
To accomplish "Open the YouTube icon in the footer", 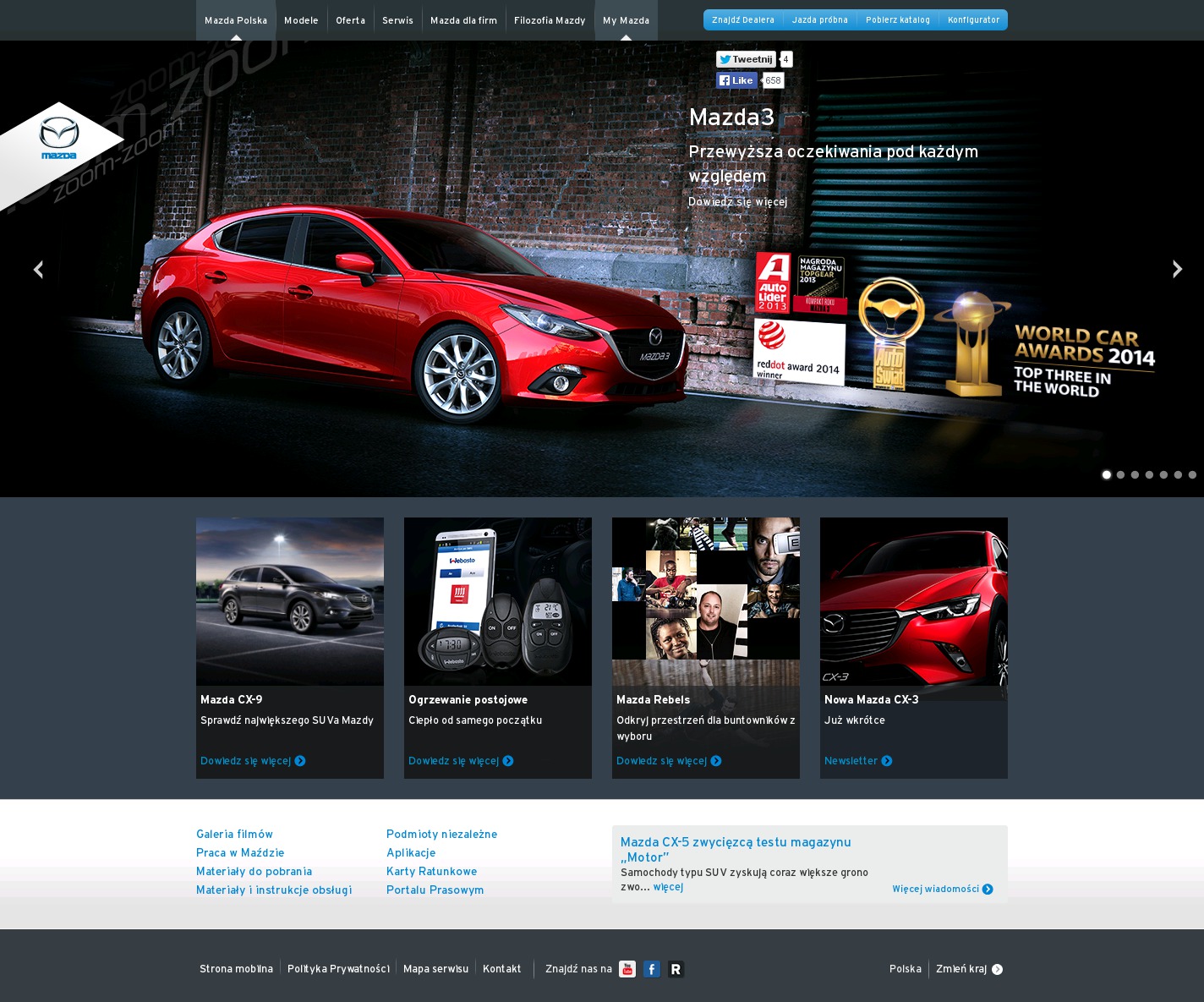I will (x=627, y=969).
